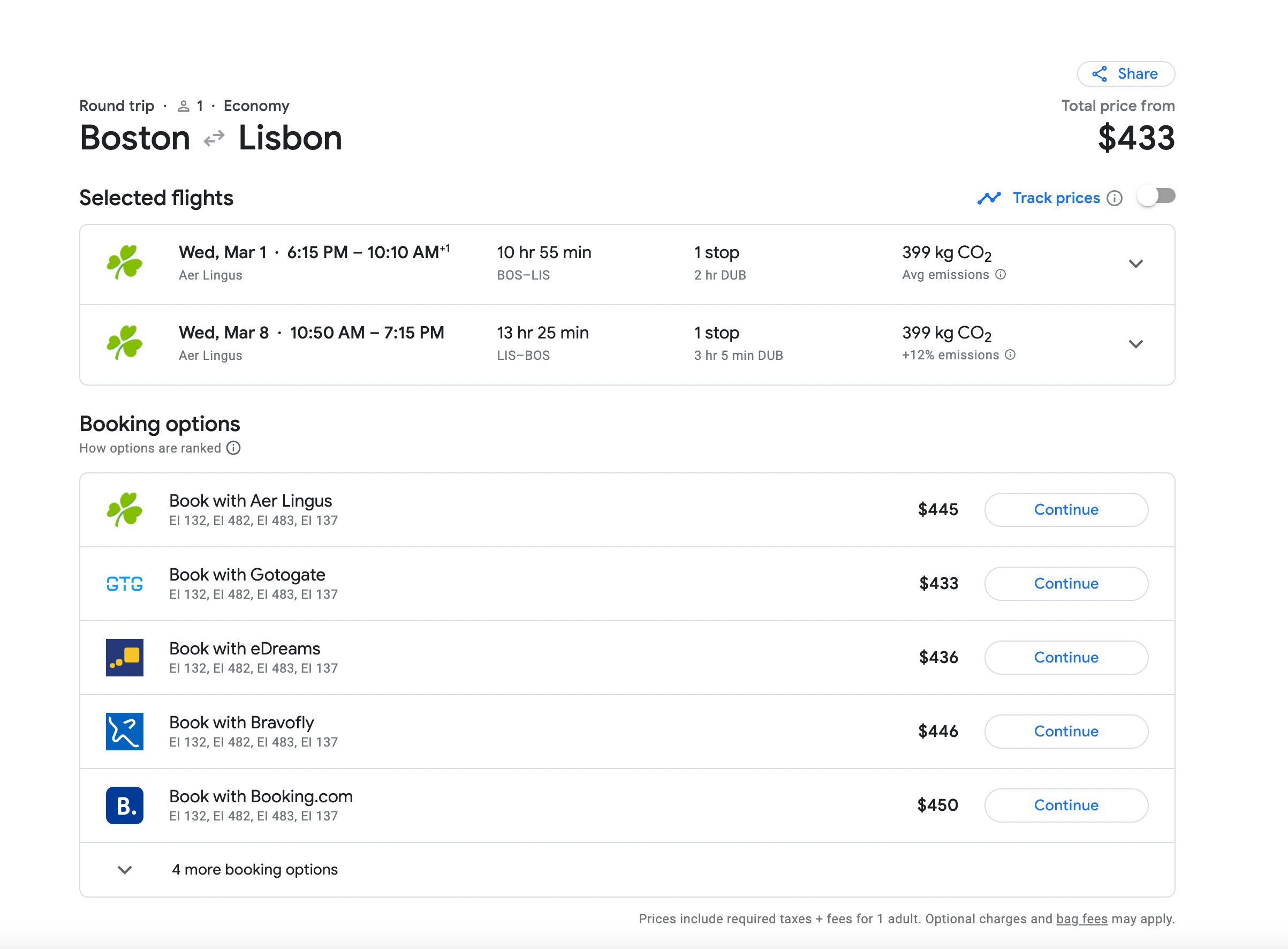Enable the Track prices toggle
Viewport: 1288px width, 949px height.
1156,197
